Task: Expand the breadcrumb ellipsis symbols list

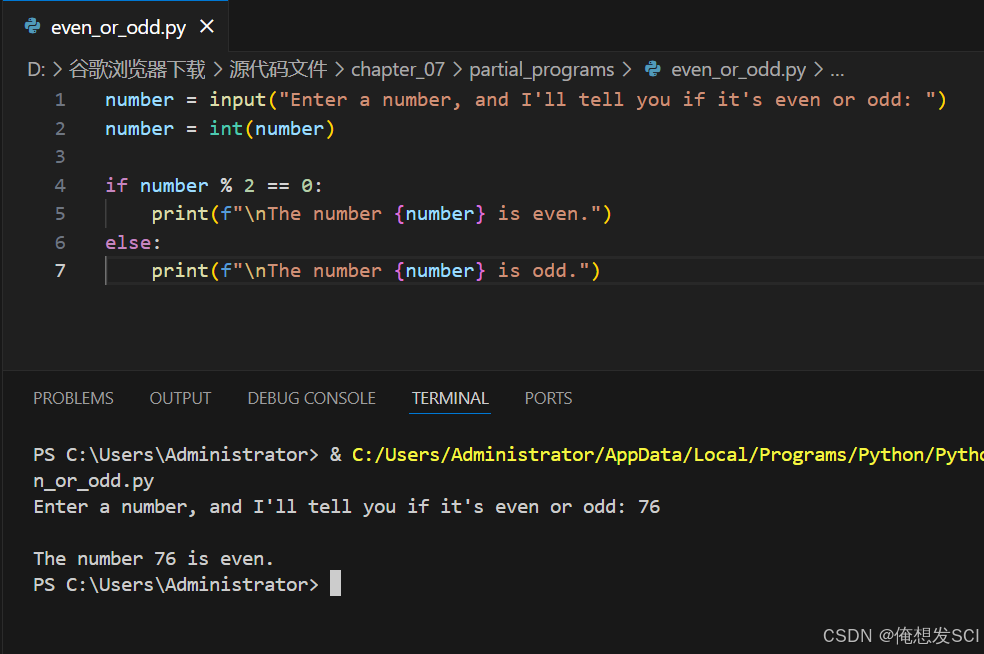Action: tap(837, 70)
